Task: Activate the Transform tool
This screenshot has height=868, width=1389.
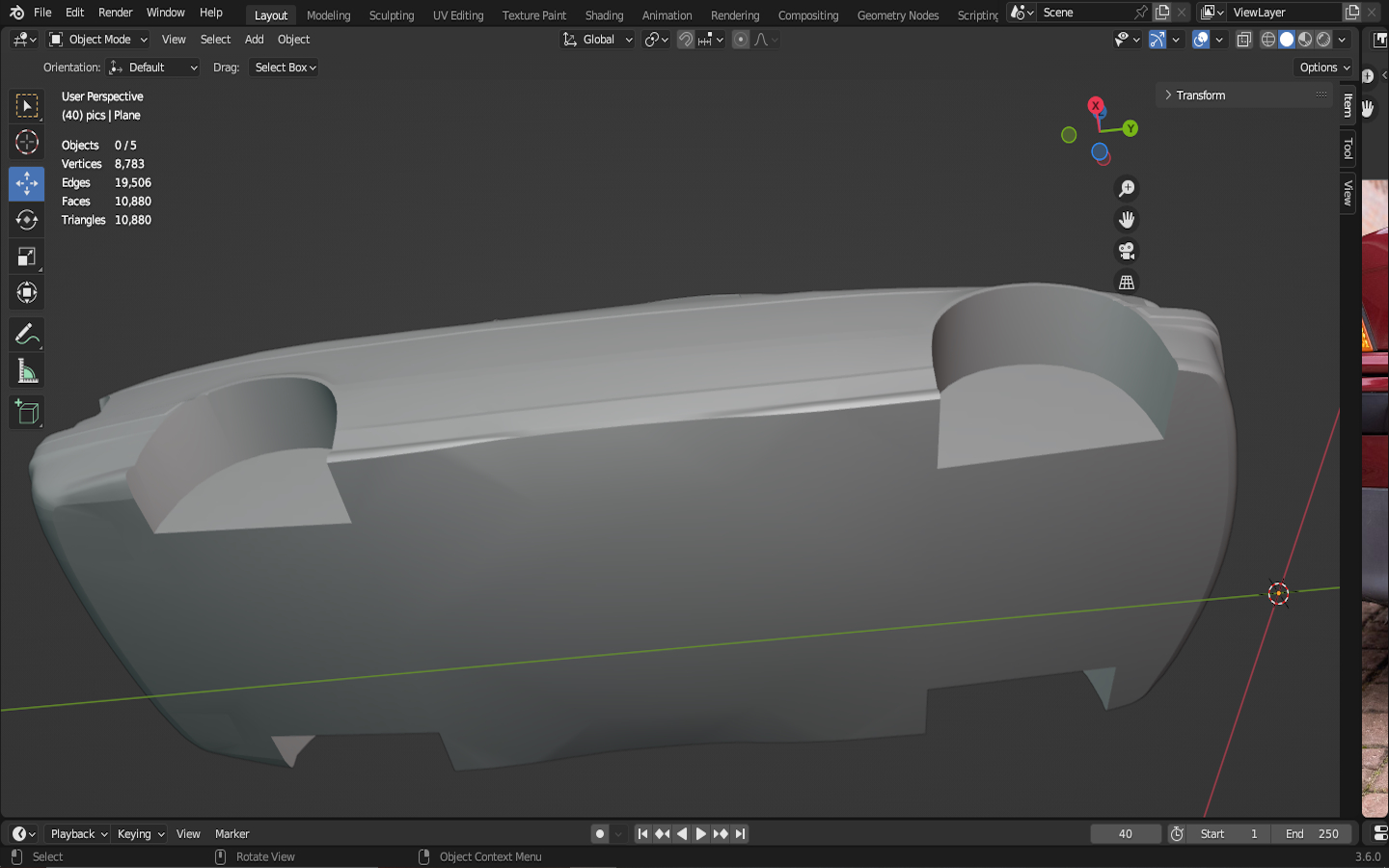Action: point(27,293)
